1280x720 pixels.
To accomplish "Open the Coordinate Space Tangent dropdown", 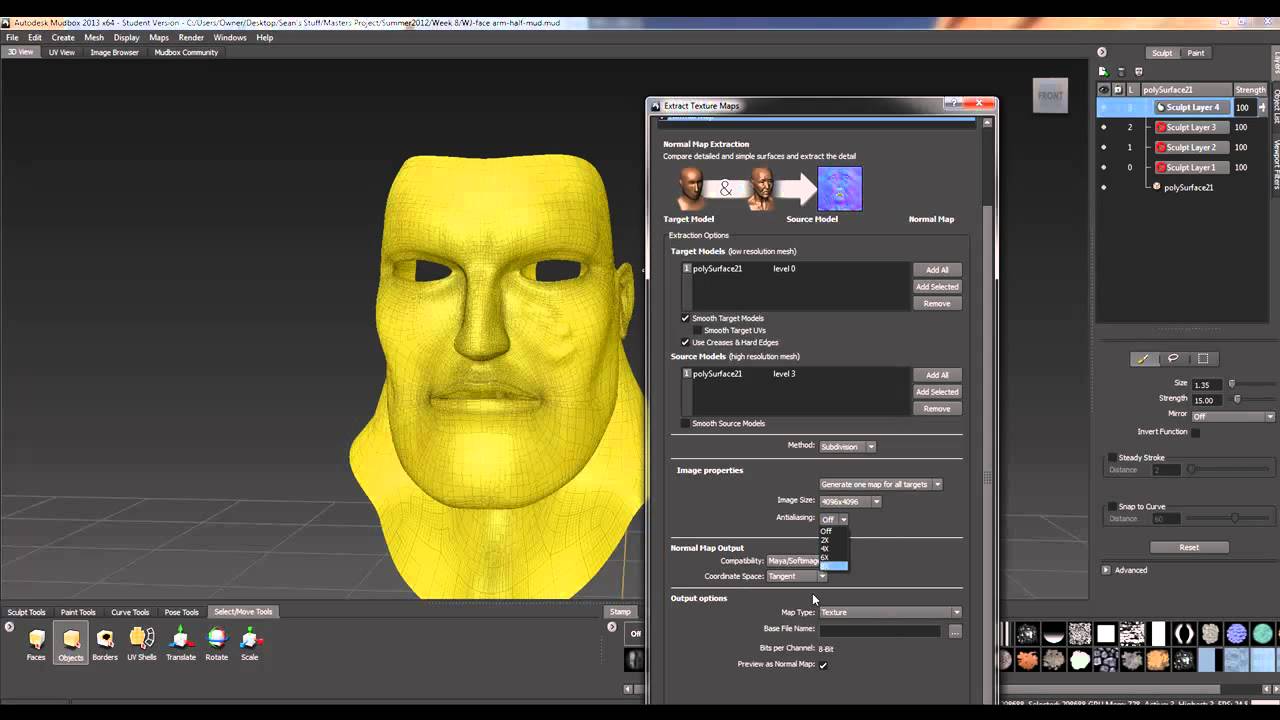I will (797, 576).
